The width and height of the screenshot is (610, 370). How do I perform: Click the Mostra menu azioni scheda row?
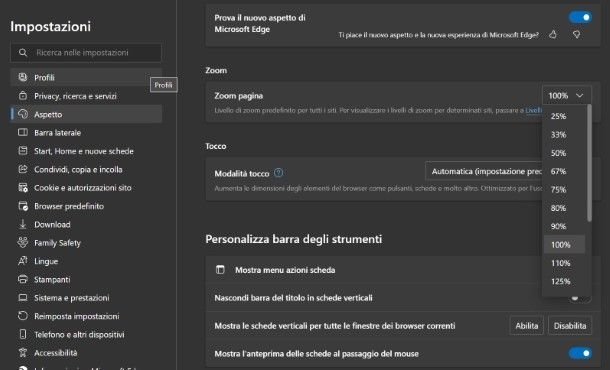[x=373, y=270]
